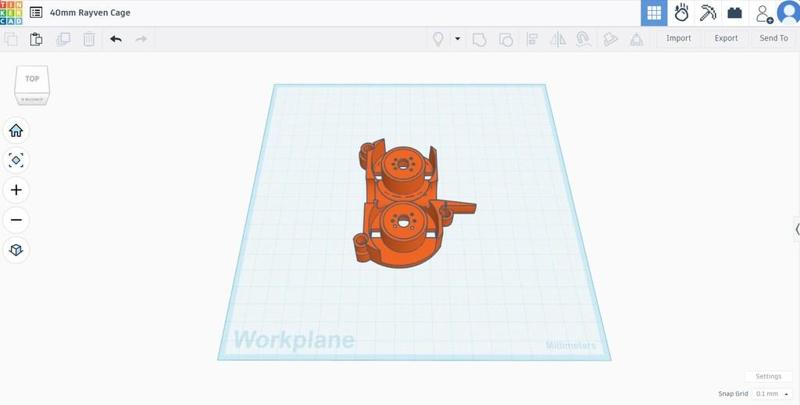Open the user profile avatar
The image size is (800, 405).
click(x=788, y=13)
